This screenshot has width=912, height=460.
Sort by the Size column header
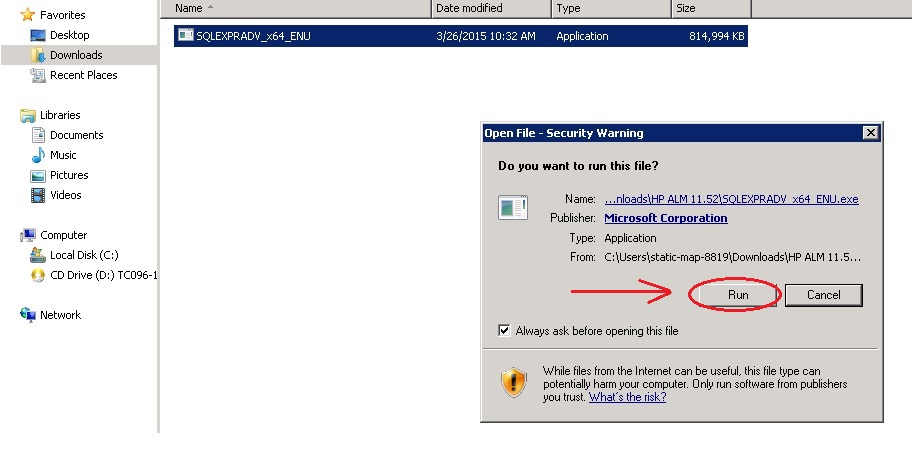click(x=711, y=8)
